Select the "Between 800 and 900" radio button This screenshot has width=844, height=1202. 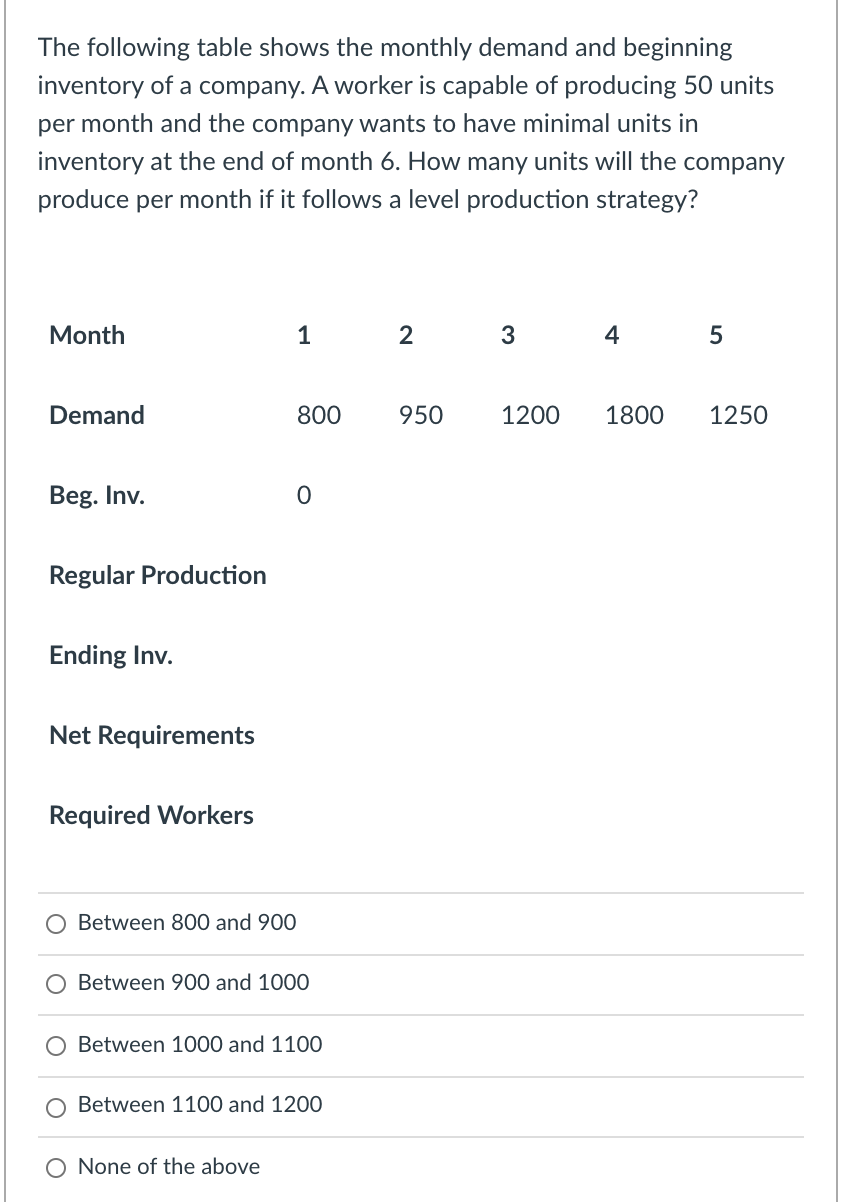(56, 924)
